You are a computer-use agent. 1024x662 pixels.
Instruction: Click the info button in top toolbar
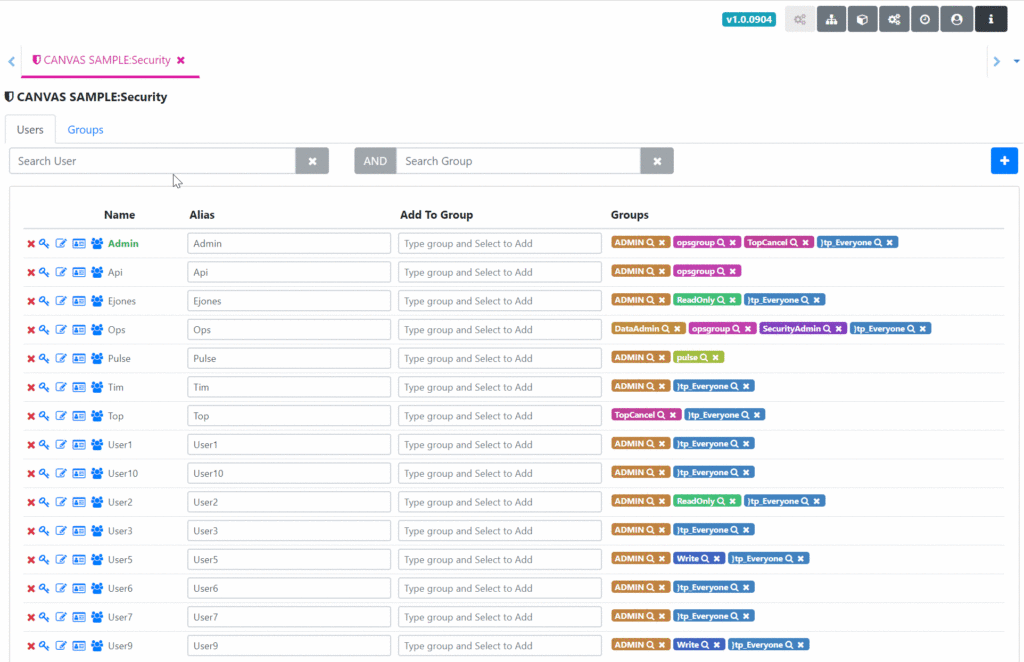pos(991,19)
